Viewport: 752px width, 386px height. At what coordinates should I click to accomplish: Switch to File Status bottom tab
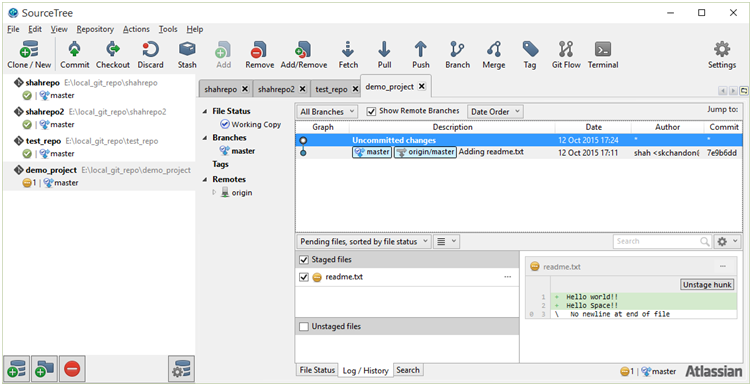point(317,370)
